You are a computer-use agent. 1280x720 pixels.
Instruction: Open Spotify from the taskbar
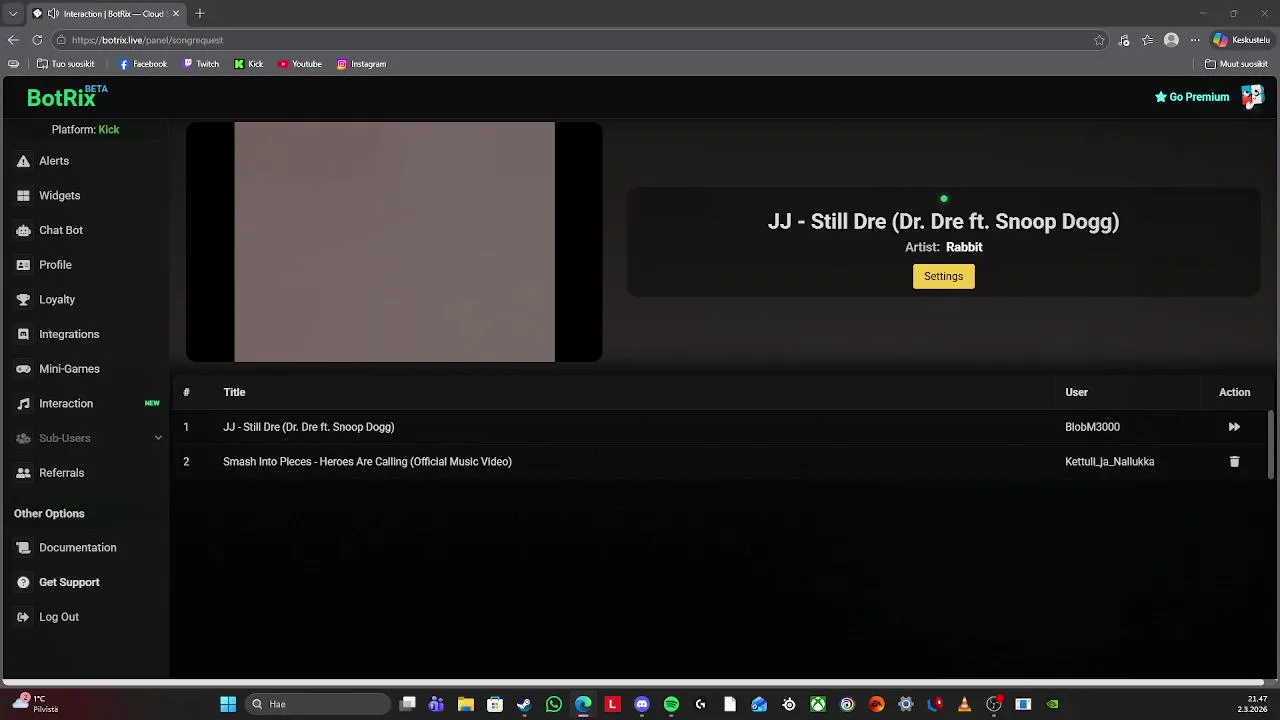coord(671,704)
